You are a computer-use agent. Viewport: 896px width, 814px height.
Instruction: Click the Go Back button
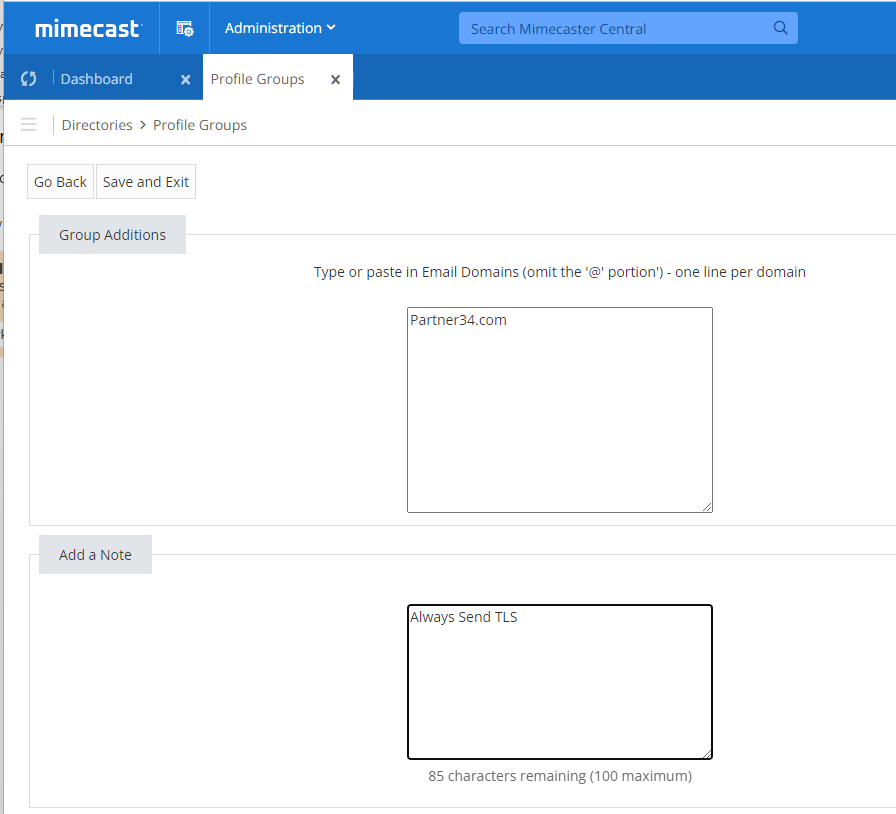point(60,181)
